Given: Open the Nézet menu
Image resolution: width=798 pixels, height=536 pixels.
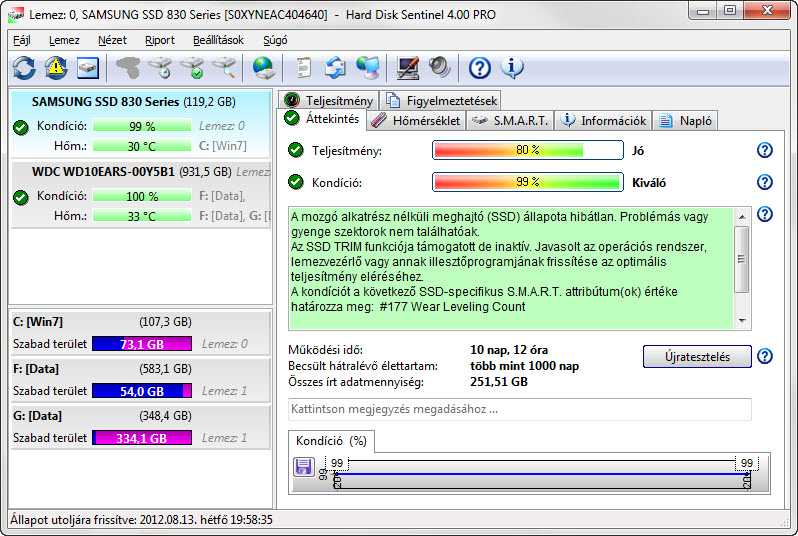Looking at the screenshot, I should tap(112, 40).
